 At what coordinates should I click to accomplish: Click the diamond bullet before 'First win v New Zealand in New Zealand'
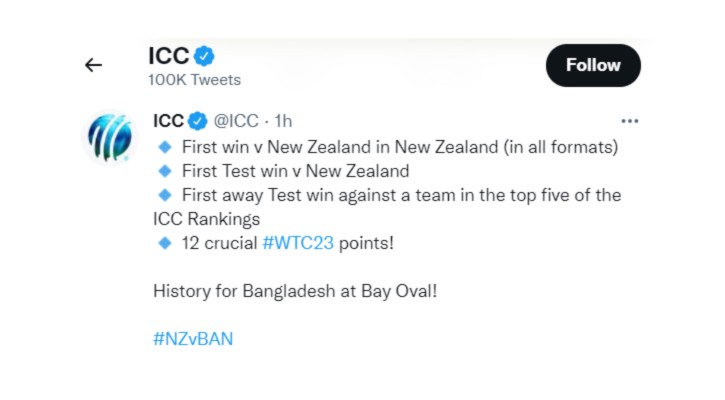point(165,148)
